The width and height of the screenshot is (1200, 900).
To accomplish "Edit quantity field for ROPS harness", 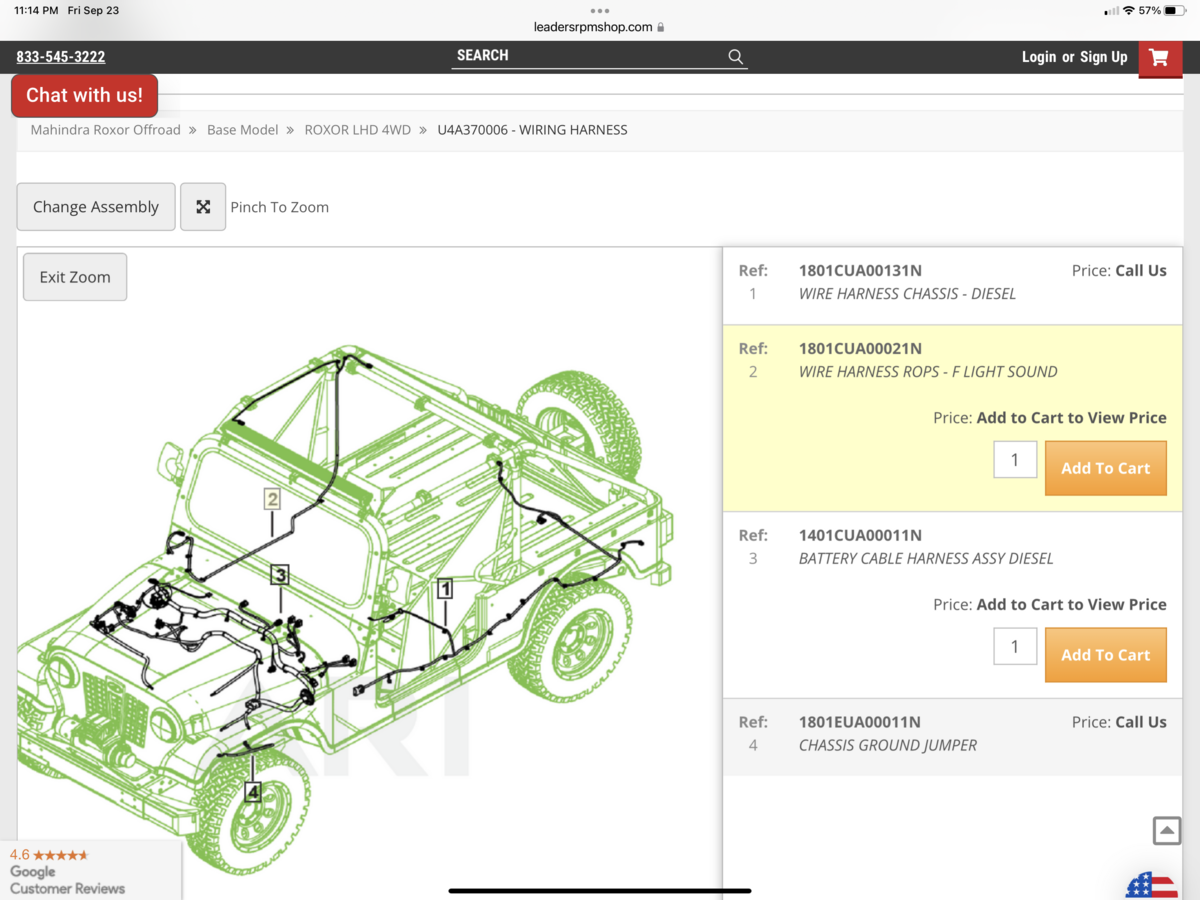I will point(1014,460).
